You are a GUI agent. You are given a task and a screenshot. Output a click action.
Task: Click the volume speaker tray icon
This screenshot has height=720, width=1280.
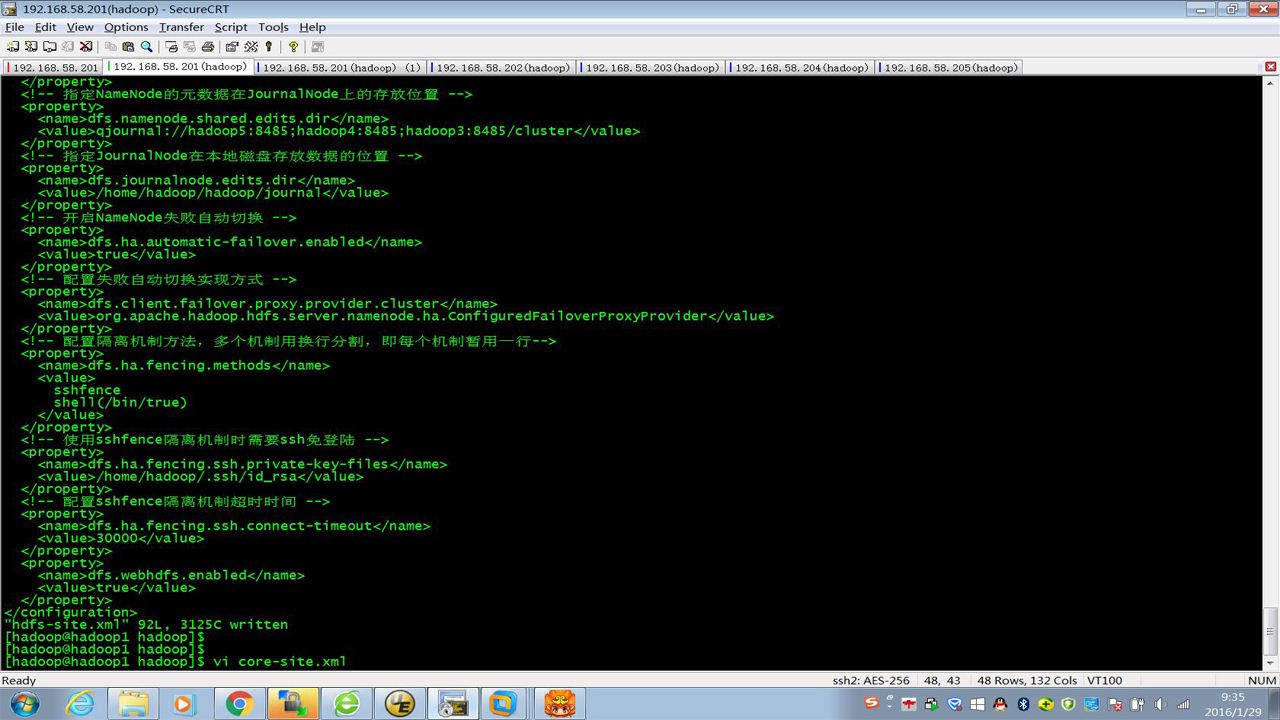click(x=1159, y=704)
